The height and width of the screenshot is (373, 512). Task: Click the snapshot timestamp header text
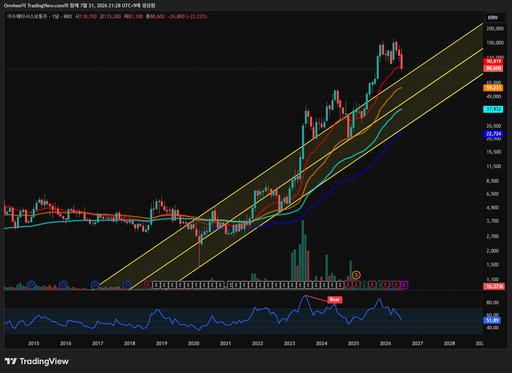click(x=79, y=6)
